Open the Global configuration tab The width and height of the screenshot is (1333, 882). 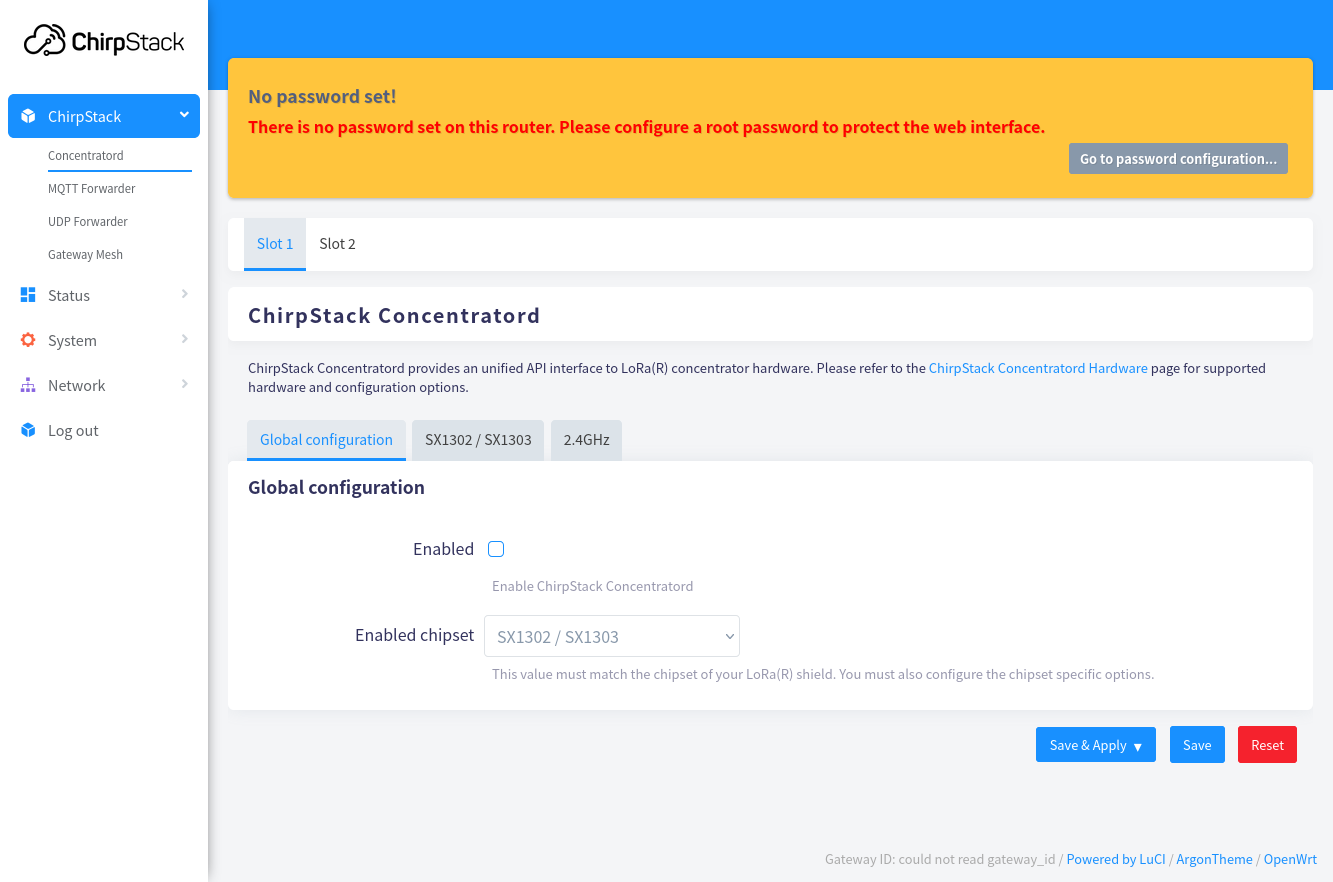(326, 440)
